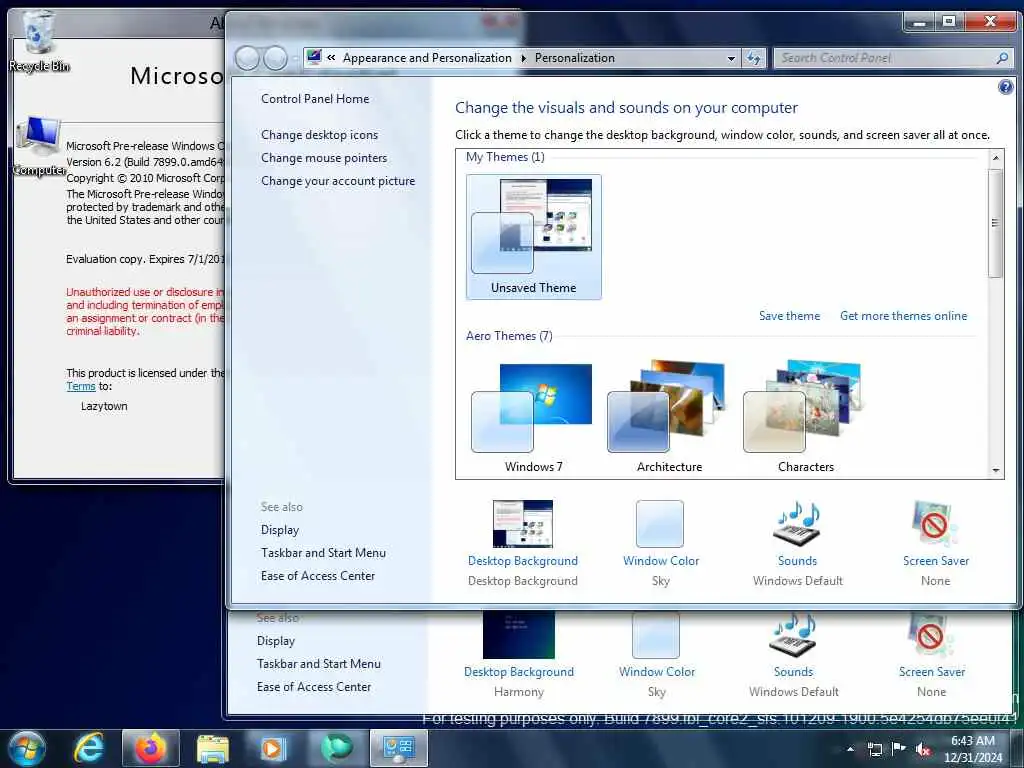Click Change mouse pointers link
Screen dimensions: 1024x768
(x=324, y=158)
